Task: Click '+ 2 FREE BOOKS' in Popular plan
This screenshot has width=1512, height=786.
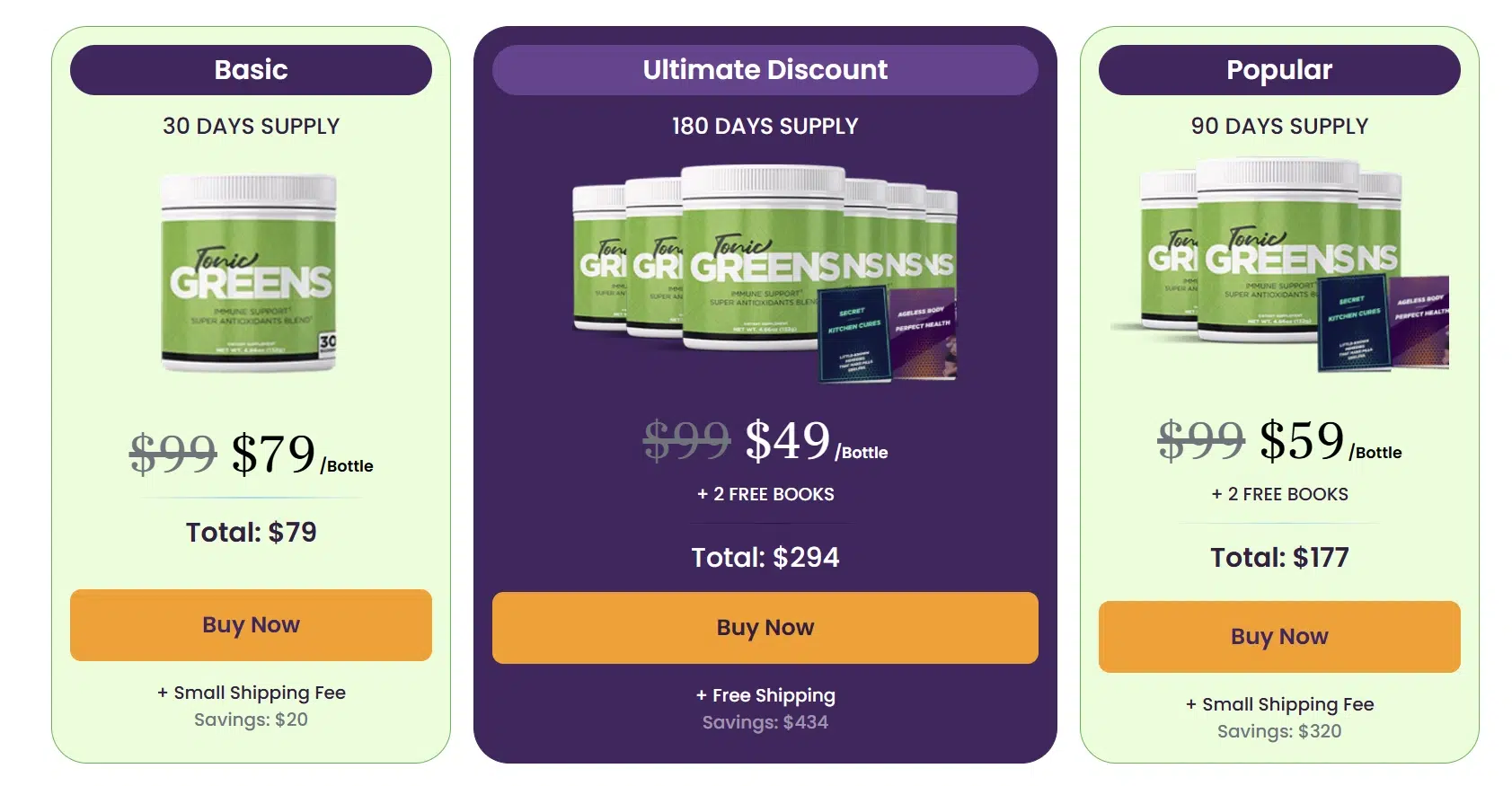Action: tap(1279, 494)
